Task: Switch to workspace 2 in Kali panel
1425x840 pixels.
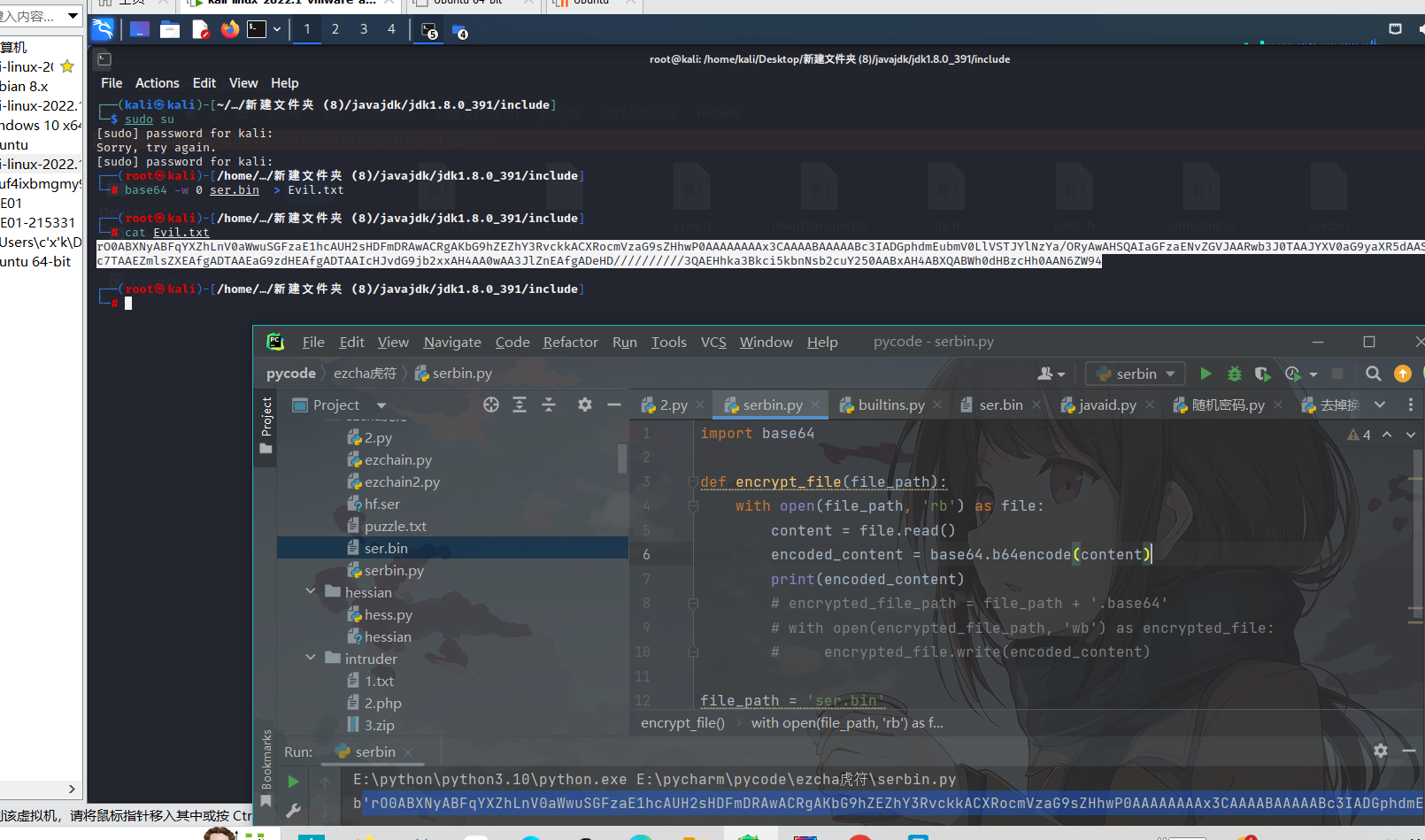Action: tap(335, 29)
